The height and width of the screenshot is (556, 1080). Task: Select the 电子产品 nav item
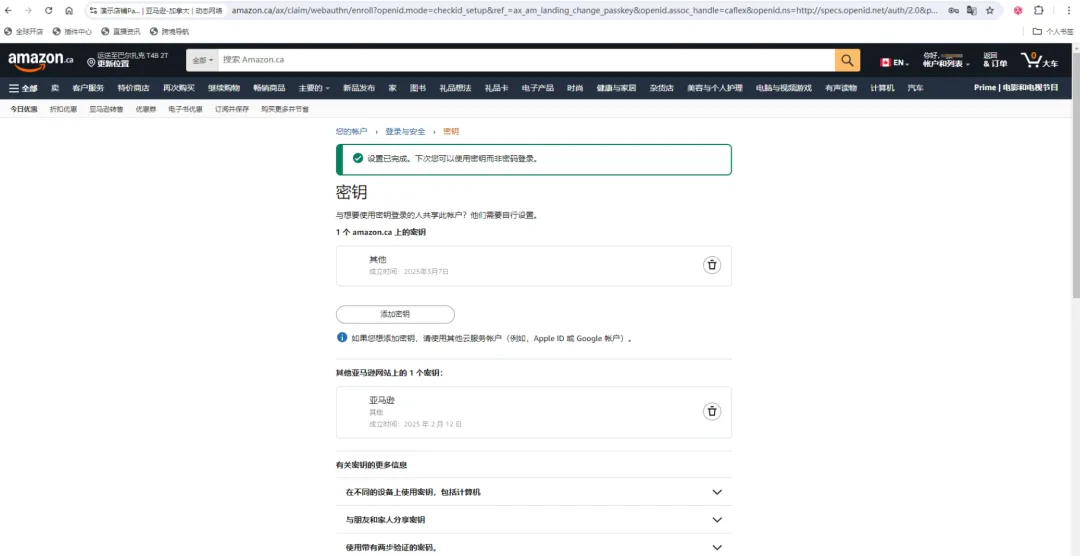click(537, 88)
